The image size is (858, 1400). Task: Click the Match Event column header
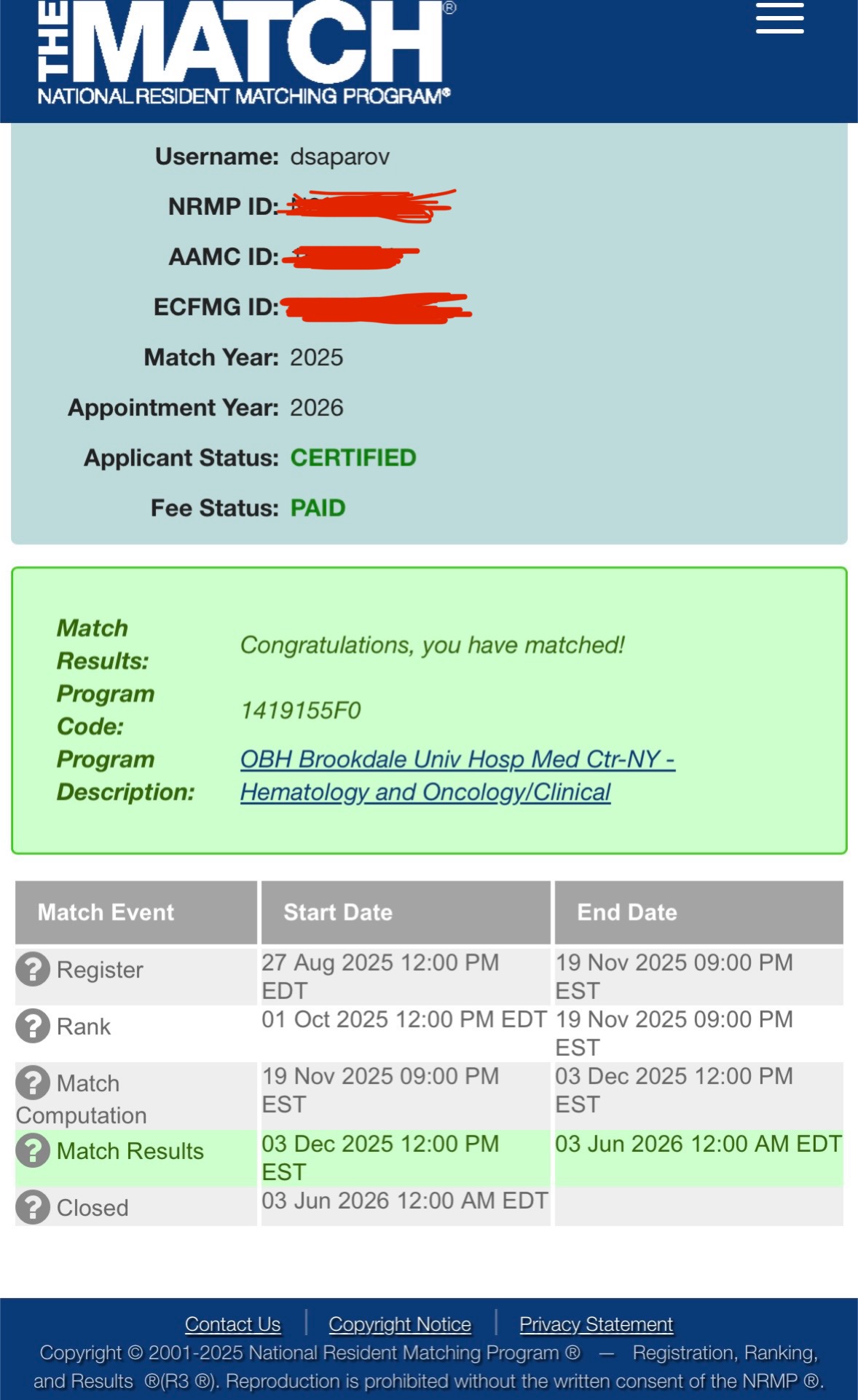(x=106, y=912)
